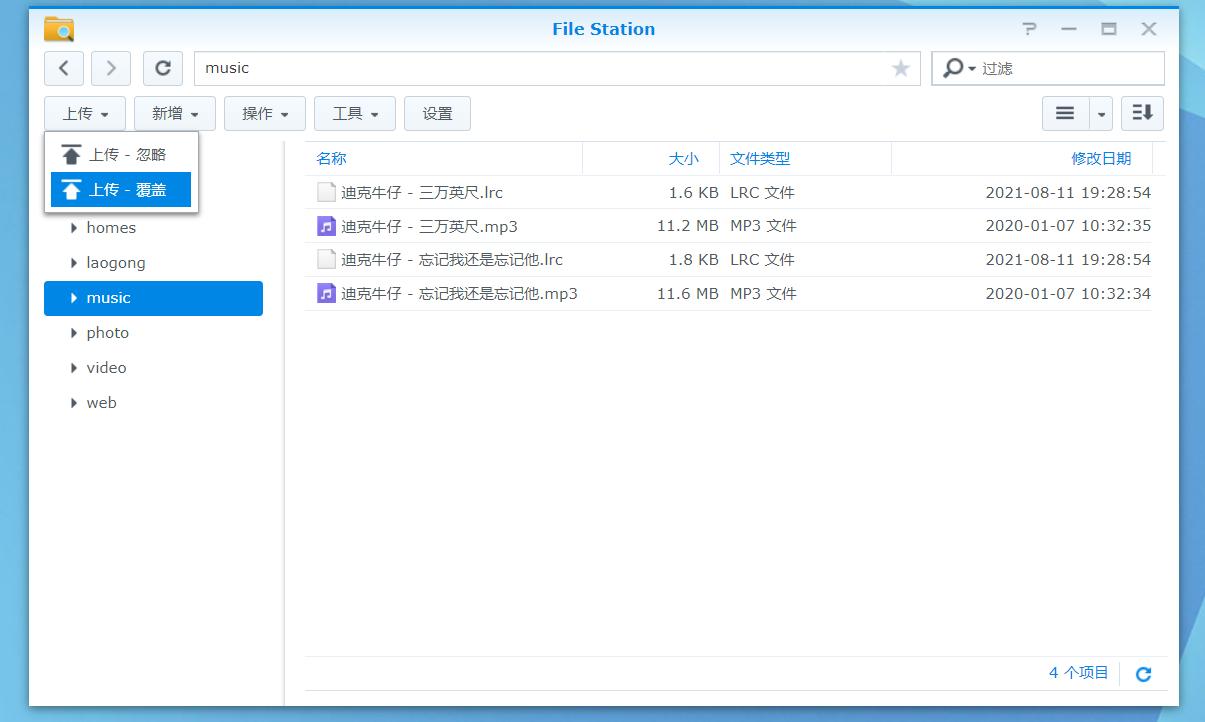Screen dimensions: 1205x722
Task: Click music icon of 三万英尺.mp3
Action: click(x=326, y=226)
